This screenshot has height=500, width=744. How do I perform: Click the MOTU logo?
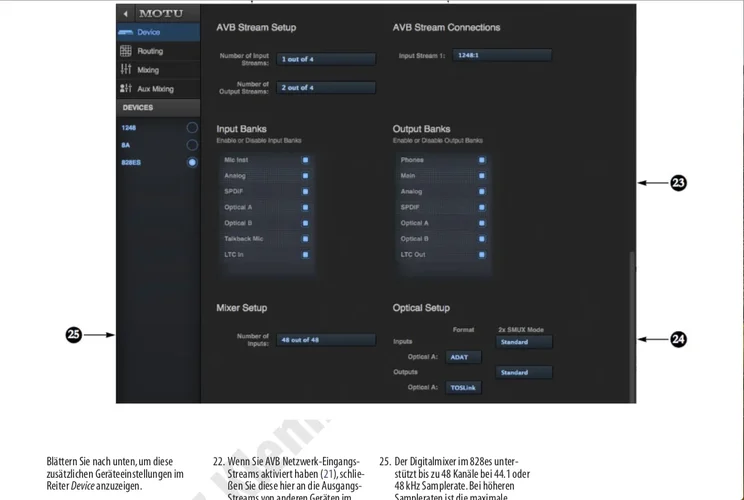point(161,14)
